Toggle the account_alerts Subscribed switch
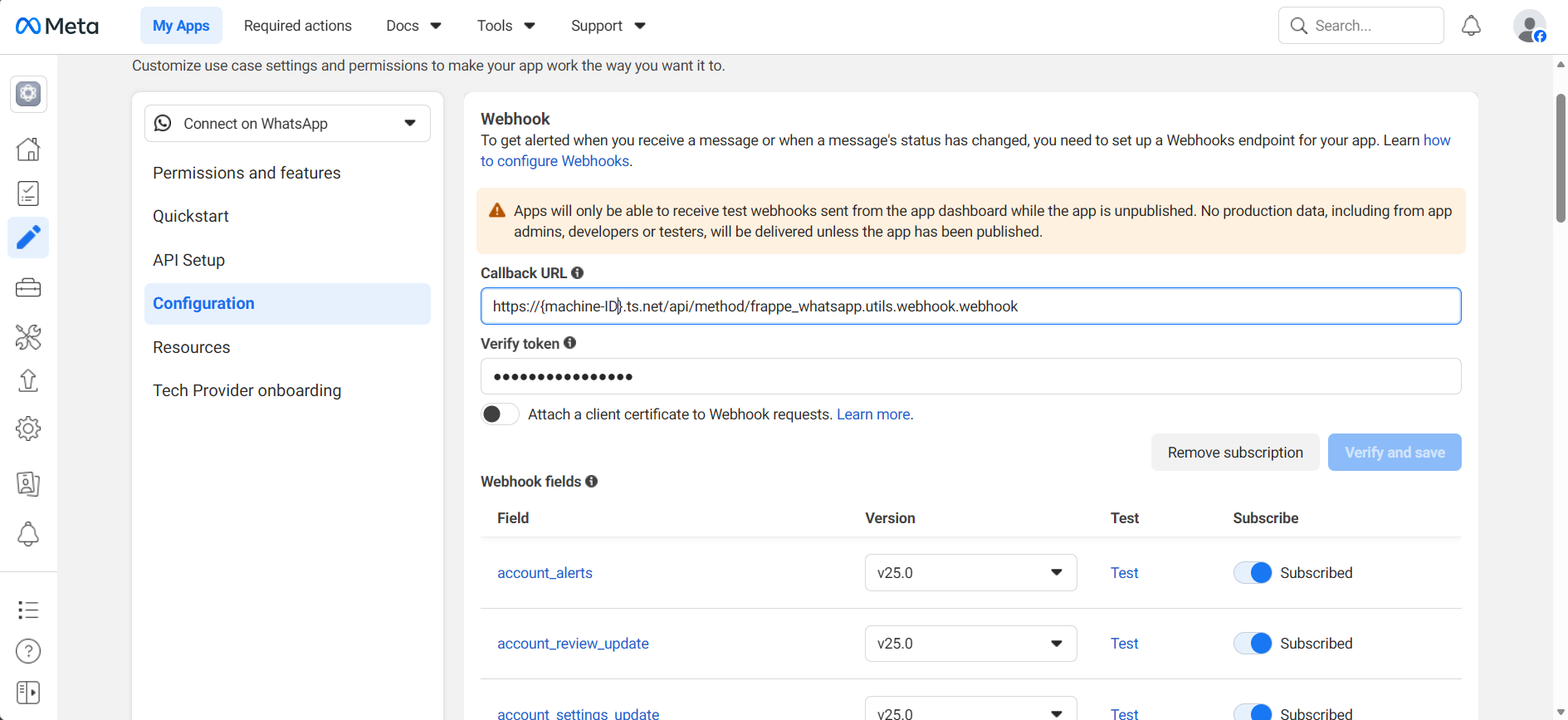The width and height of the screenshot is (1568, 720). pyautogui.click(x=1253, y=573)
